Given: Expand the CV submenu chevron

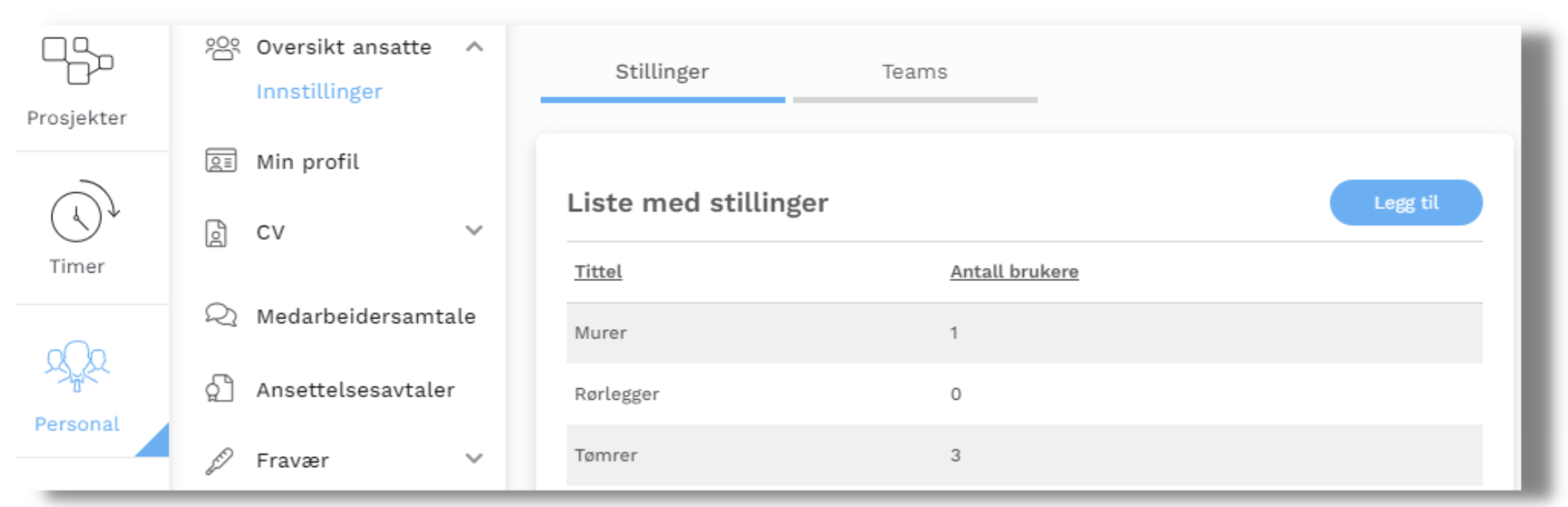Looking at the screenshot, I should click(x=474, y=231).
